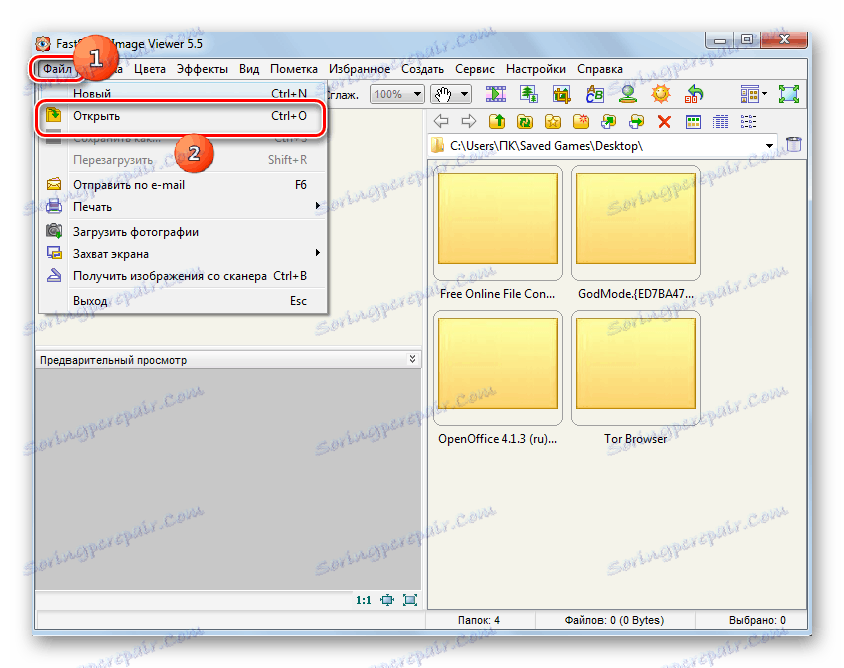Expand the folder path dropdown
This screenshot has height=668, width=844.
769,145
